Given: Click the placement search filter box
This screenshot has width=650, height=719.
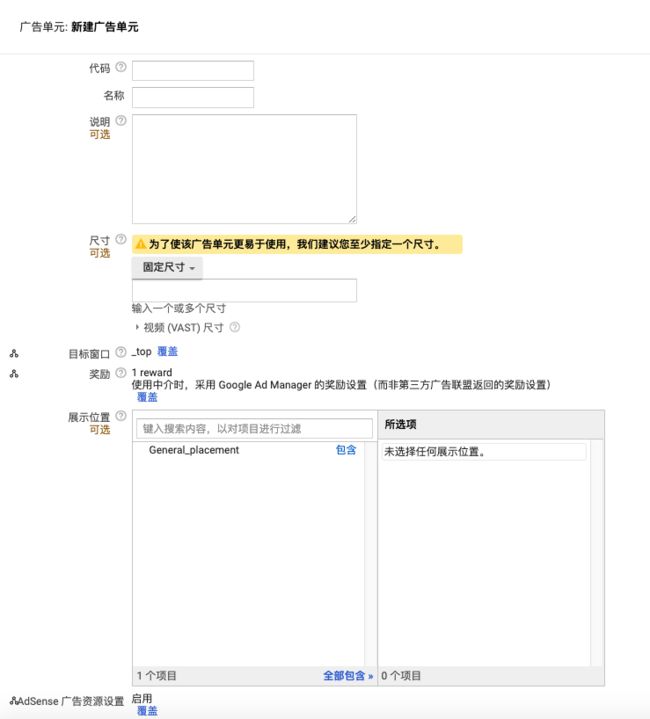Looking at the screenshot, I should 254,429.
